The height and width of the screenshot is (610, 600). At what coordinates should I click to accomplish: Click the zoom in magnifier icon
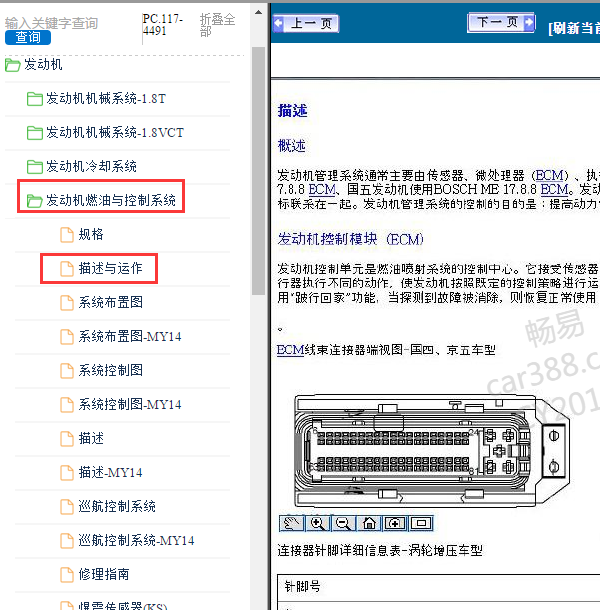point(318,523)
